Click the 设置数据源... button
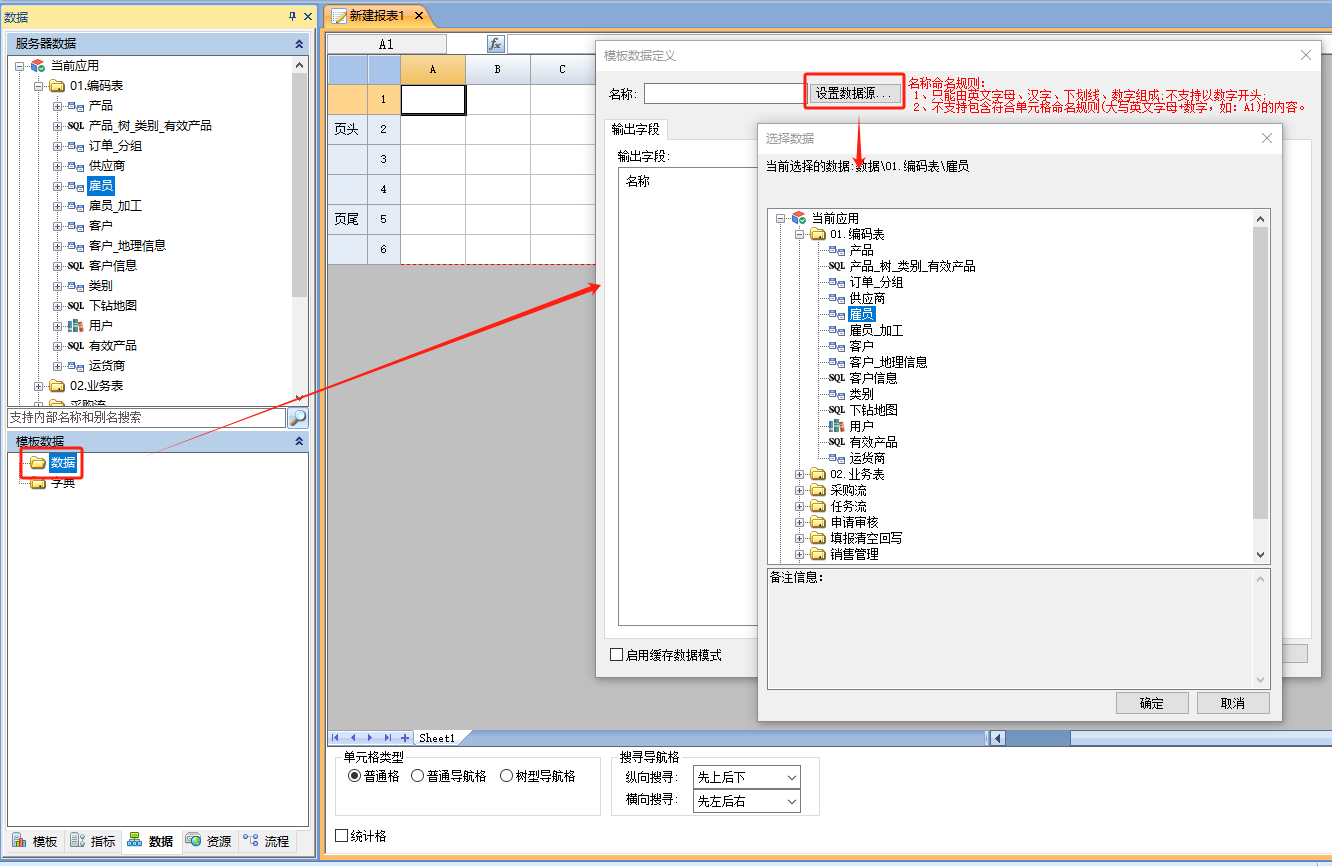 855,94
